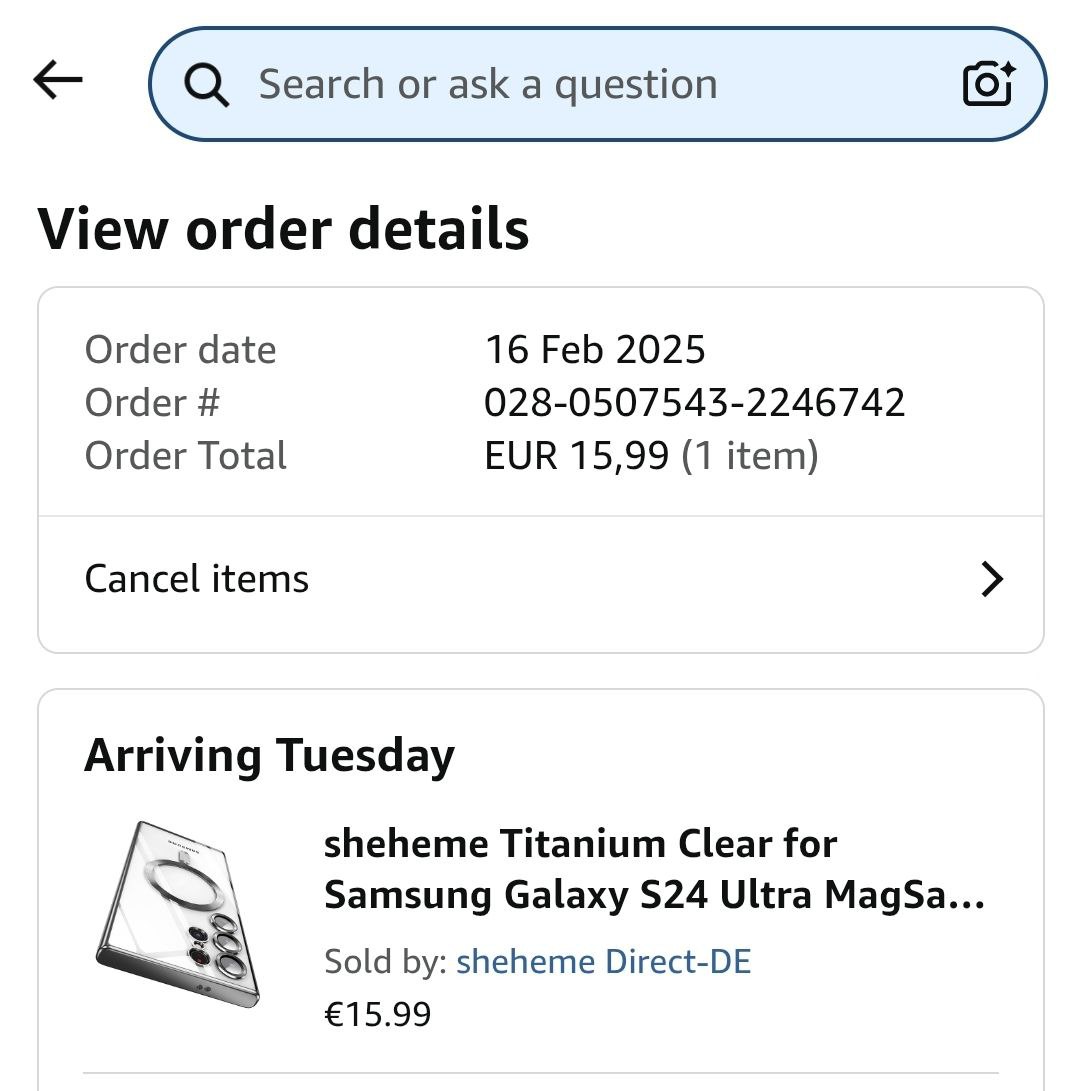Click the magnifier icon in search bar
The width and height of the screenshot is (1080, 1091).
[207, 85]
